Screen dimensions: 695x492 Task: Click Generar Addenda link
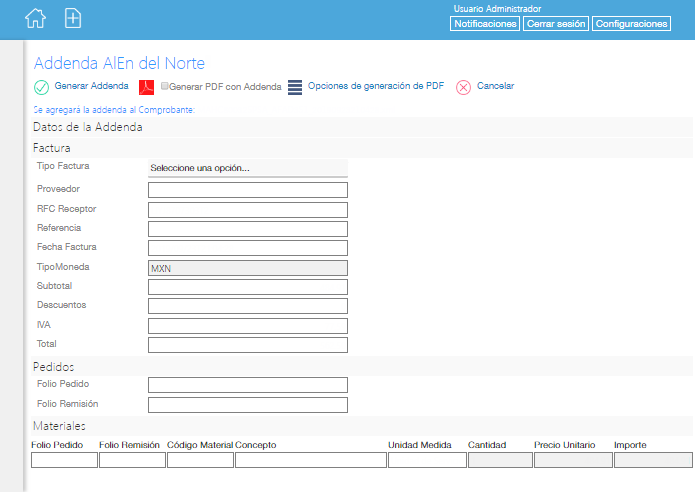[91, 86]
